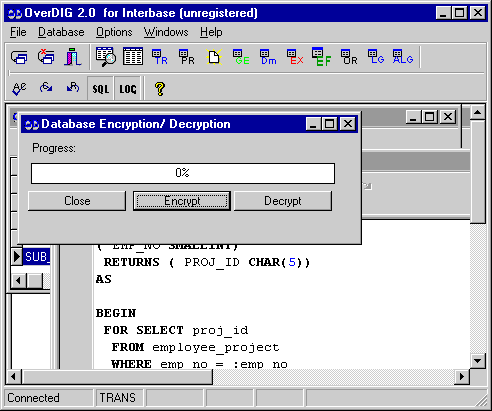Open the EX exceptions icon
This screenshot has height=411, width=492.
tap(295, 57)
